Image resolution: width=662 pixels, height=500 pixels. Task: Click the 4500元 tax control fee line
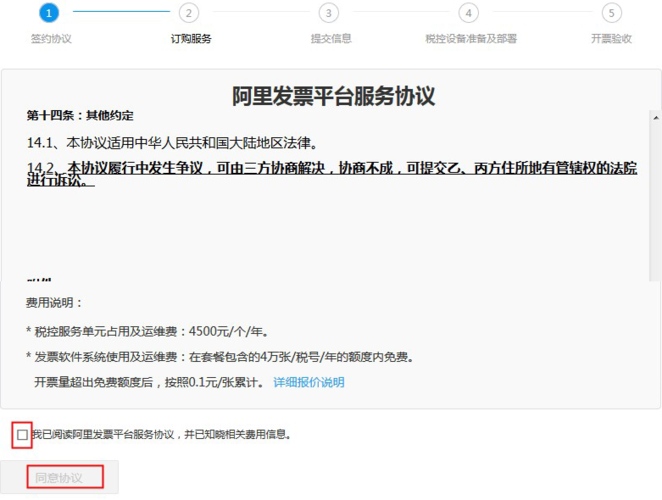click(147, 331)
